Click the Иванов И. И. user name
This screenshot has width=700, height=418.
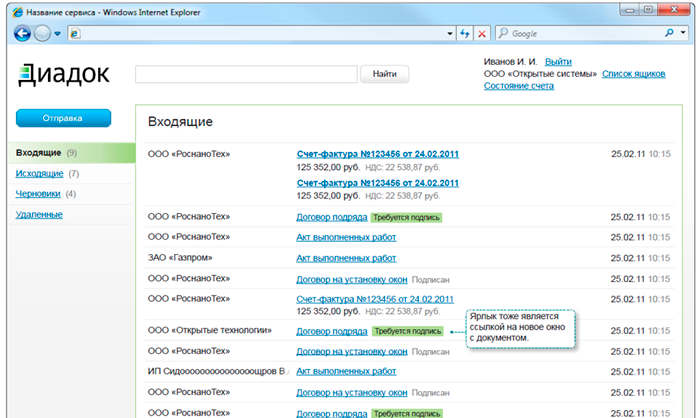coord(510,62)
